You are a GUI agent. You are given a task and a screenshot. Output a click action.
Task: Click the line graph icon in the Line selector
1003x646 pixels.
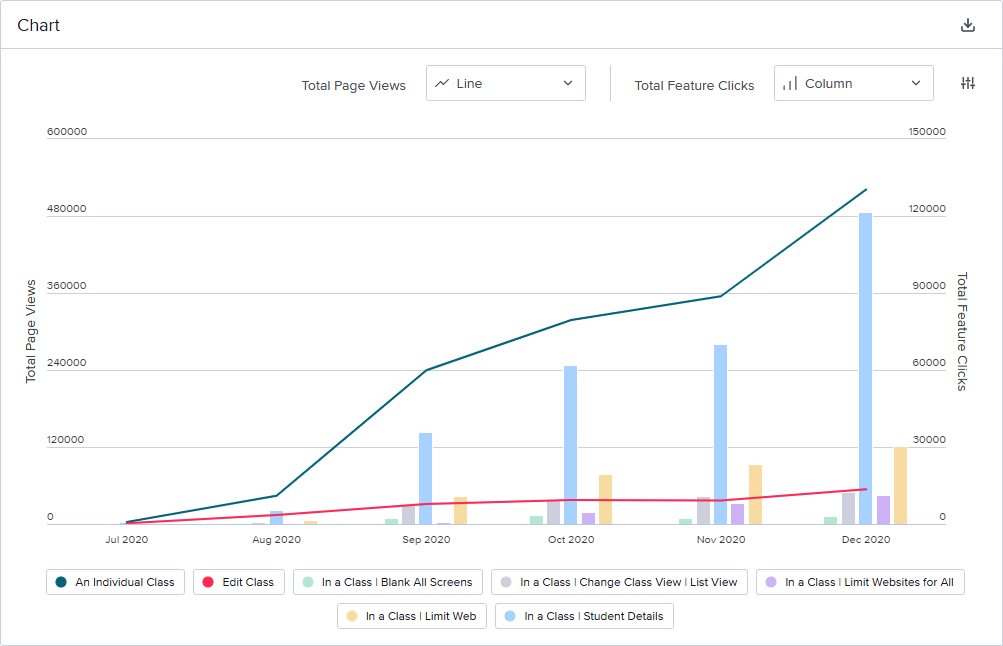[x=441, y=83]
